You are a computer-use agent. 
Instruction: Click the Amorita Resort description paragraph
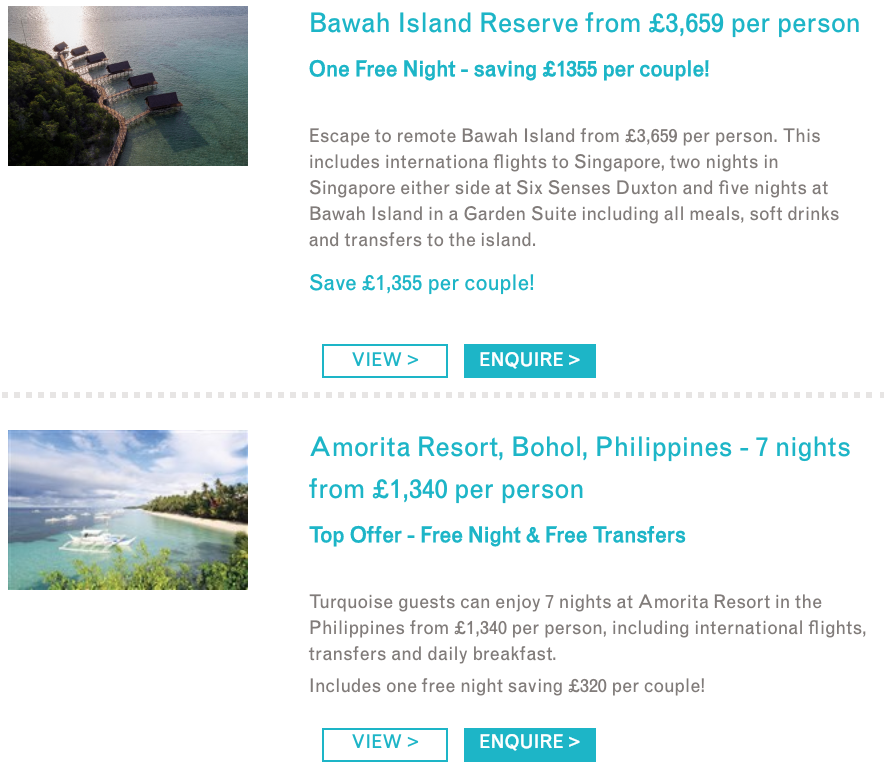[587, 628]
